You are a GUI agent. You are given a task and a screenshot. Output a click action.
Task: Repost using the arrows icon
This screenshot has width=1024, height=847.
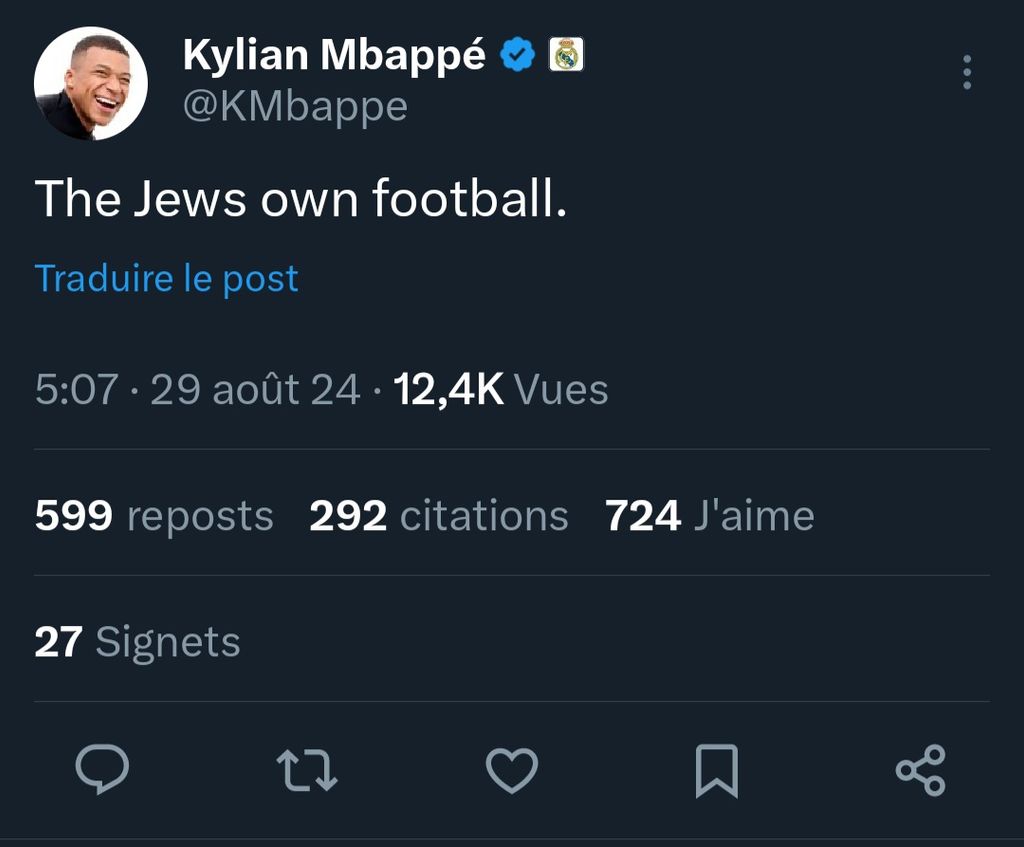(307, 771)
